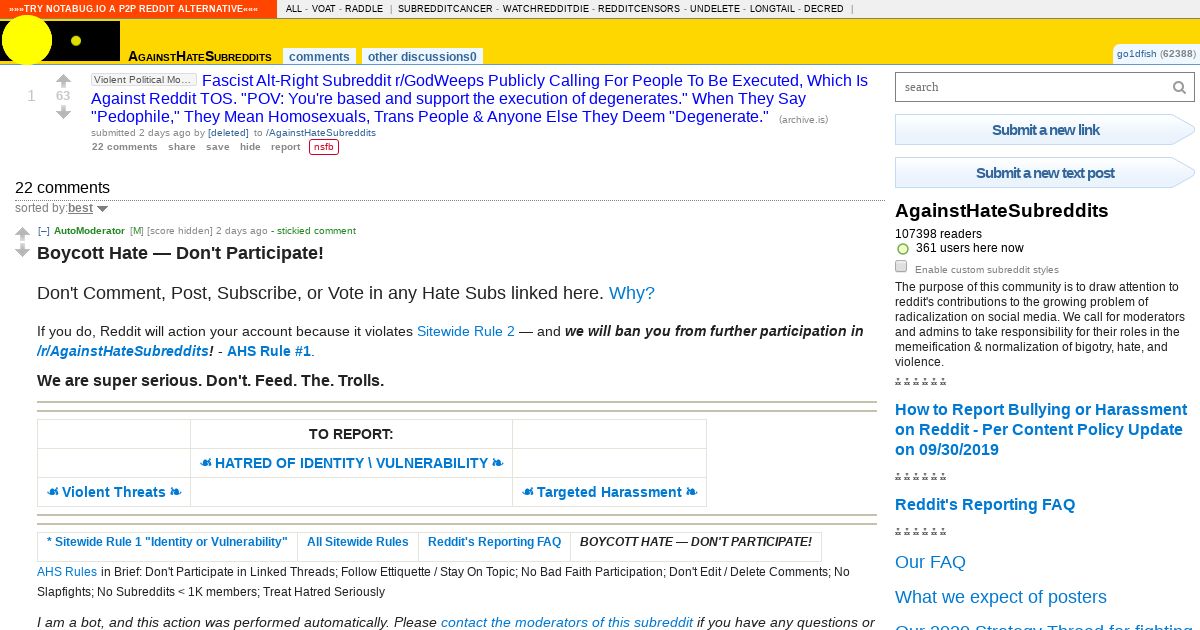Click the Try Notabug.io banner
This screenshot has width=1200, height=630.
138,9
